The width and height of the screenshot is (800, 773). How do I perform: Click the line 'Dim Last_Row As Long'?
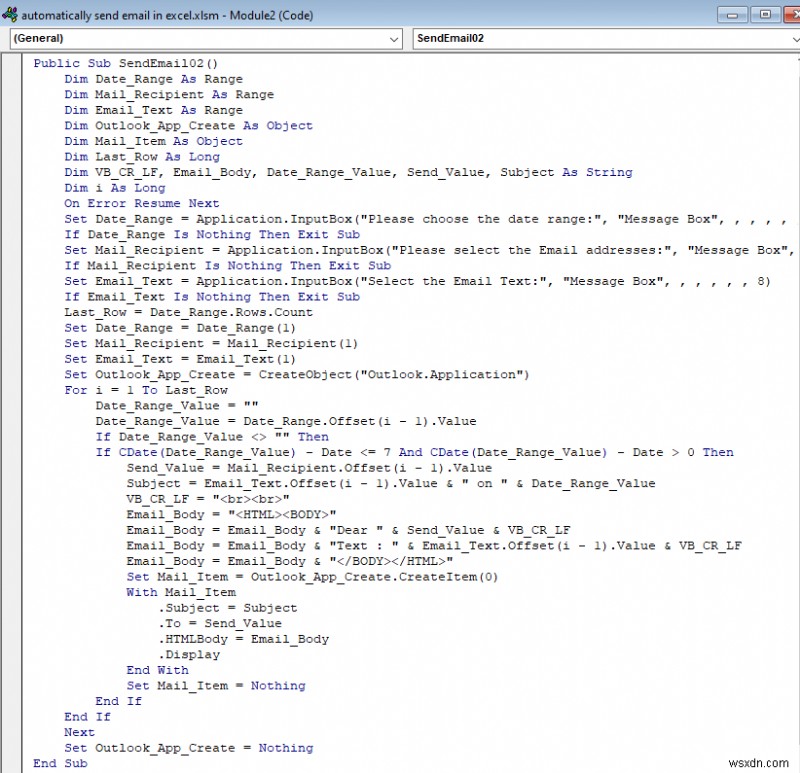142,157
